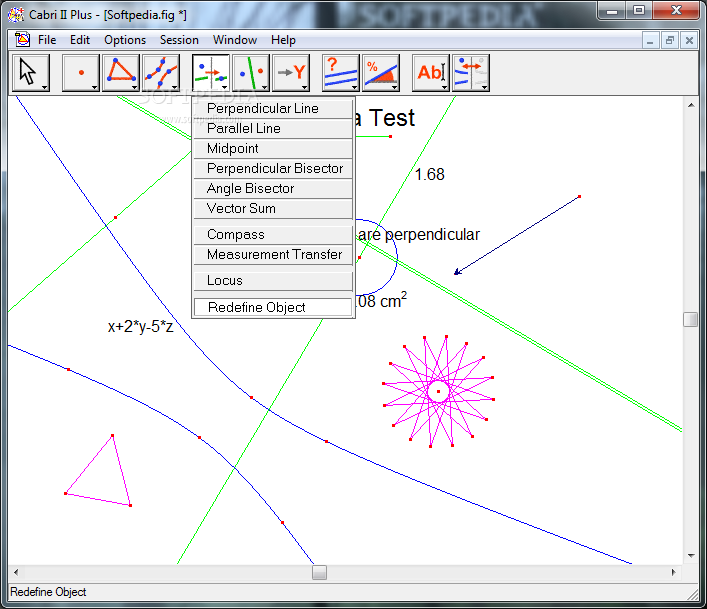Screen dimensions: 707x609
Task: Open the Help menu
Action: pyautogui.click(x=283, y=40)
